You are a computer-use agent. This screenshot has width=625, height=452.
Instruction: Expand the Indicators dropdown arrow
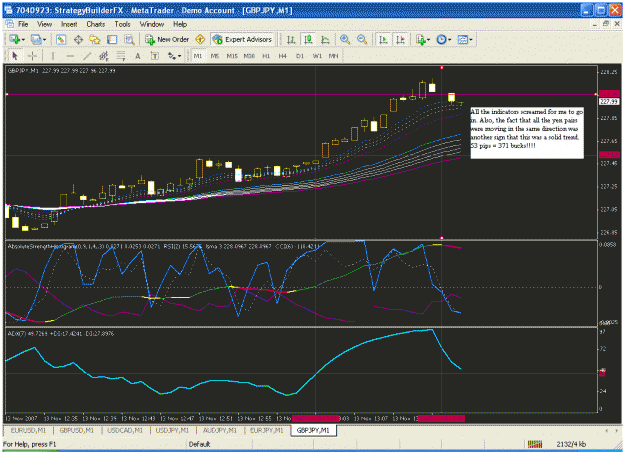(428, 40)
